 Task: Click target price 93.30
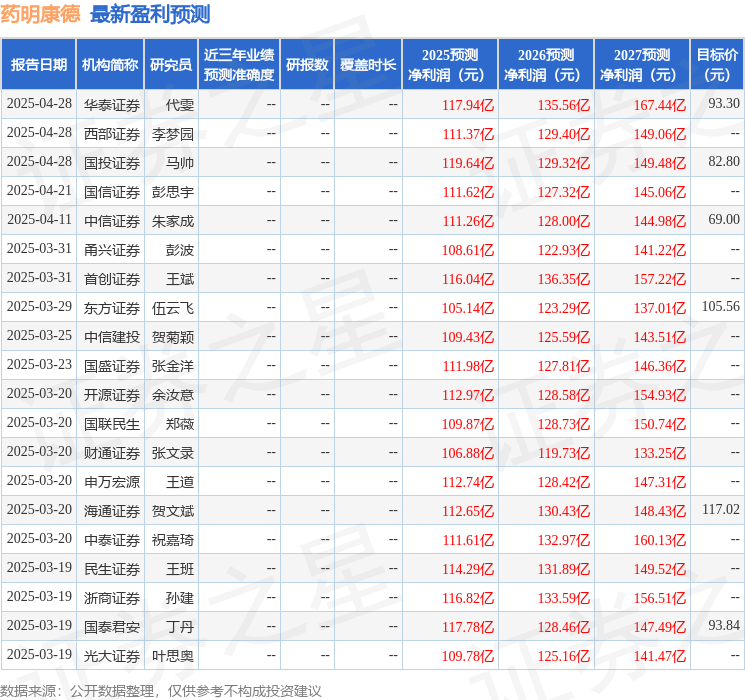[724, 103]
